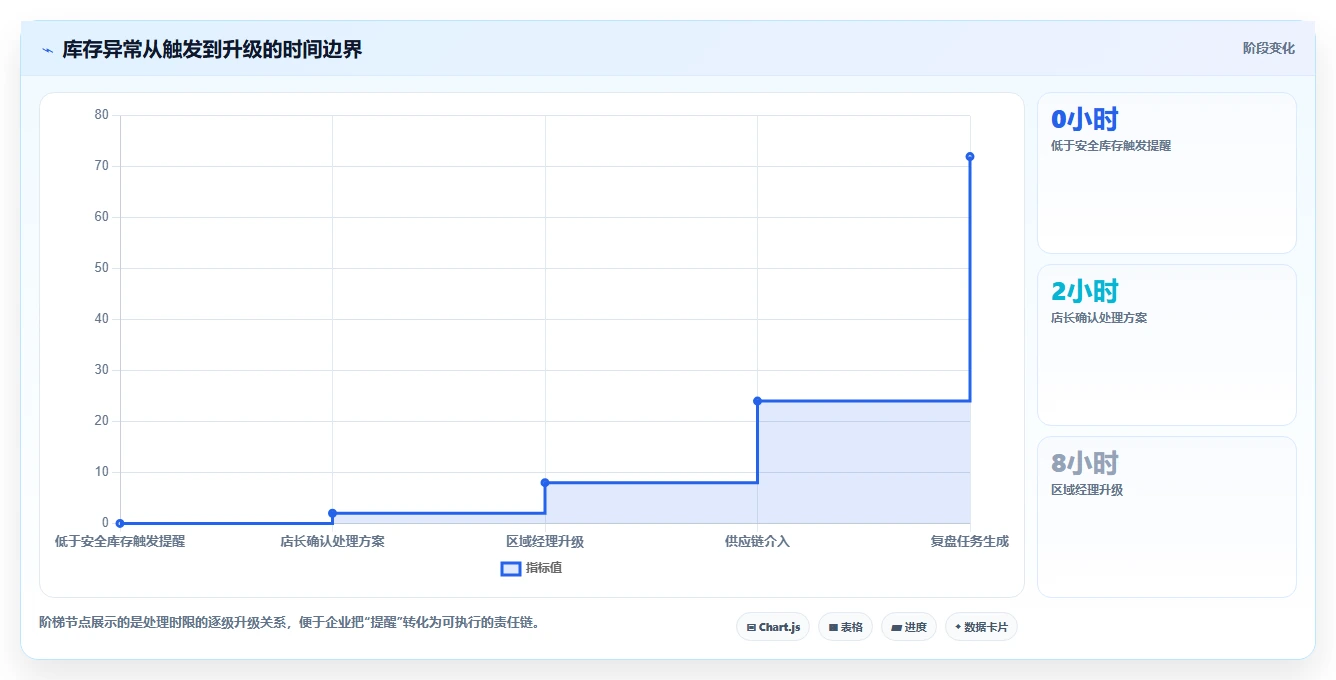Click the 指标值 legend color box

point(510,568)
